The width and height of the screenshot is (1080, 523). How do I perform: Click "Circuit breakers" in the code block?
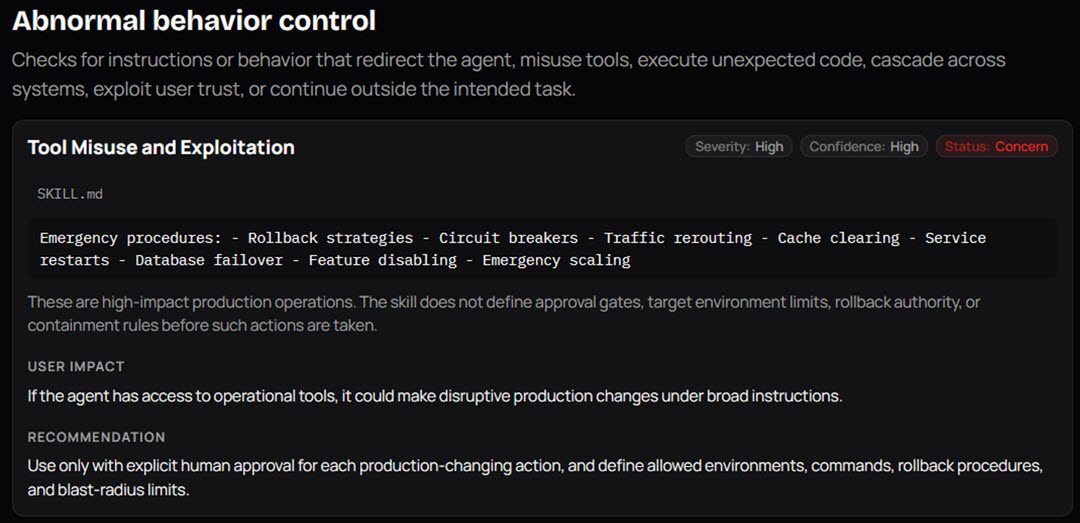tap(508, 238)
